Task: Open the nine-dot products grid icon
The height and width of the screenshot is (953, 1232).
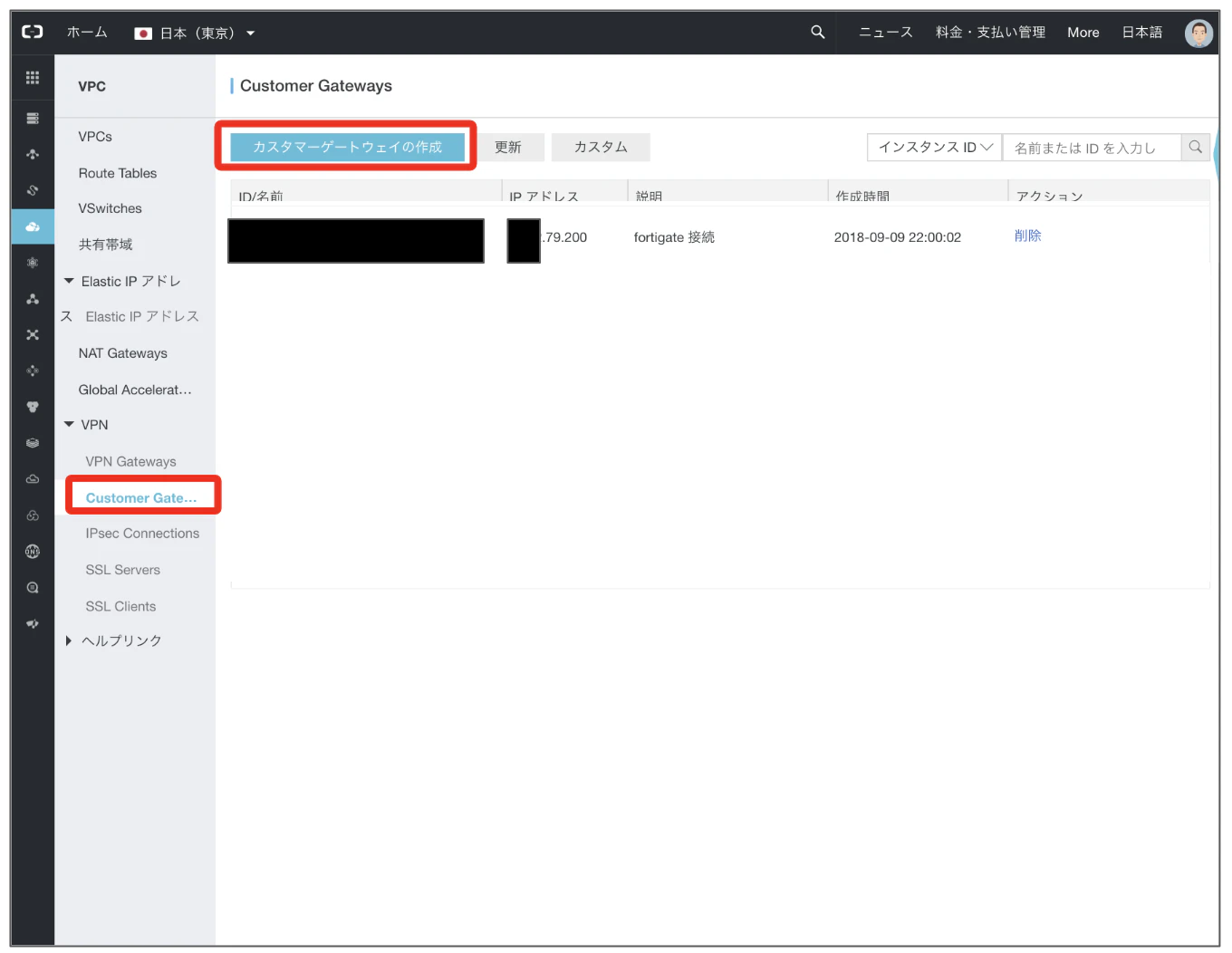Action: 33,78
